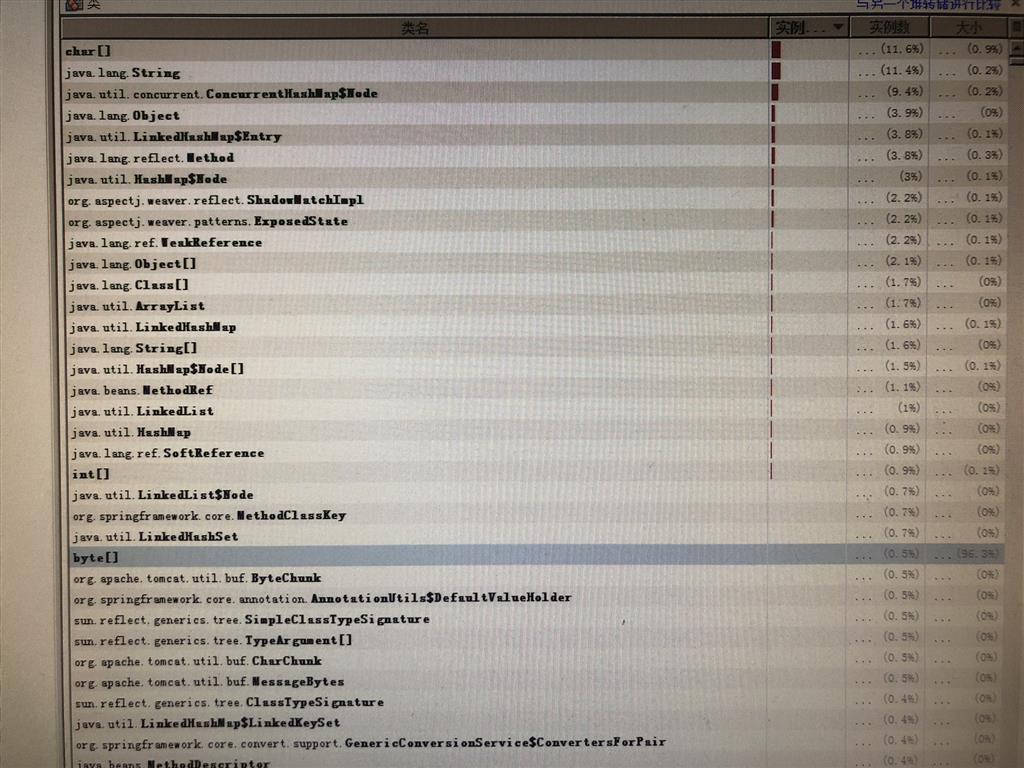Screen dimensions: 1024x768
Task: Sort by the 类名 column header
Action: (x=415, y=28)
